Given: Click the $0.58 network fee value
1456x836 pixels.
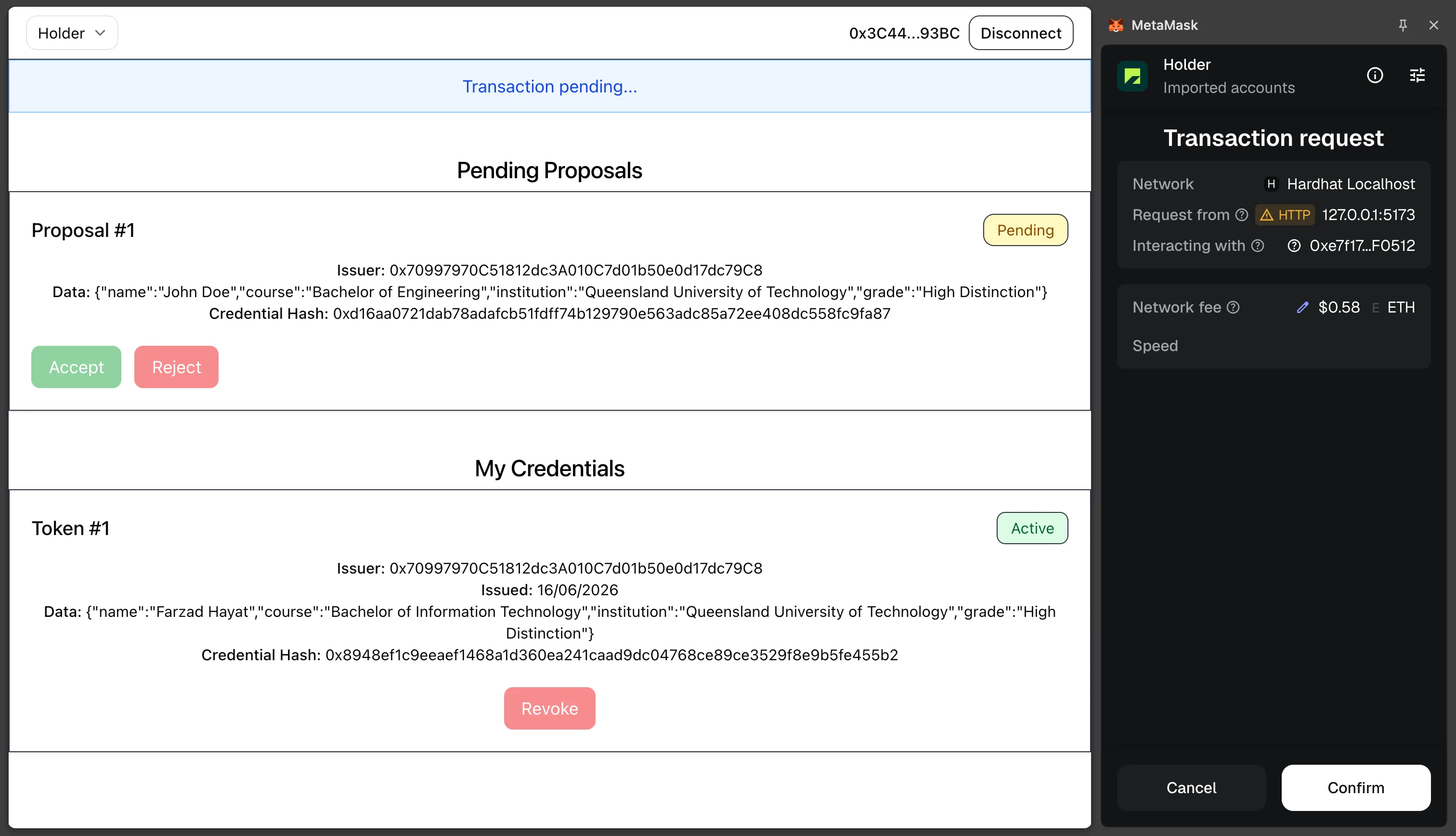Looking at the screenshot, I should pyautogui.click(x=1339, y=308).
